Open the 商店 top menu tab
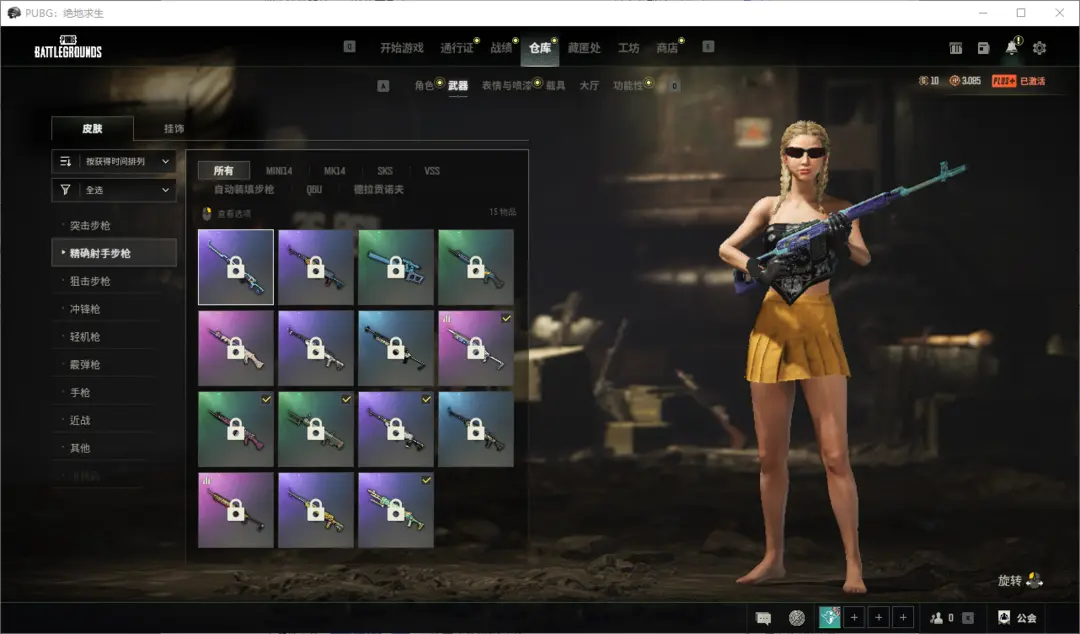This screenshot has width=1080, height=634. coord(666,48)
